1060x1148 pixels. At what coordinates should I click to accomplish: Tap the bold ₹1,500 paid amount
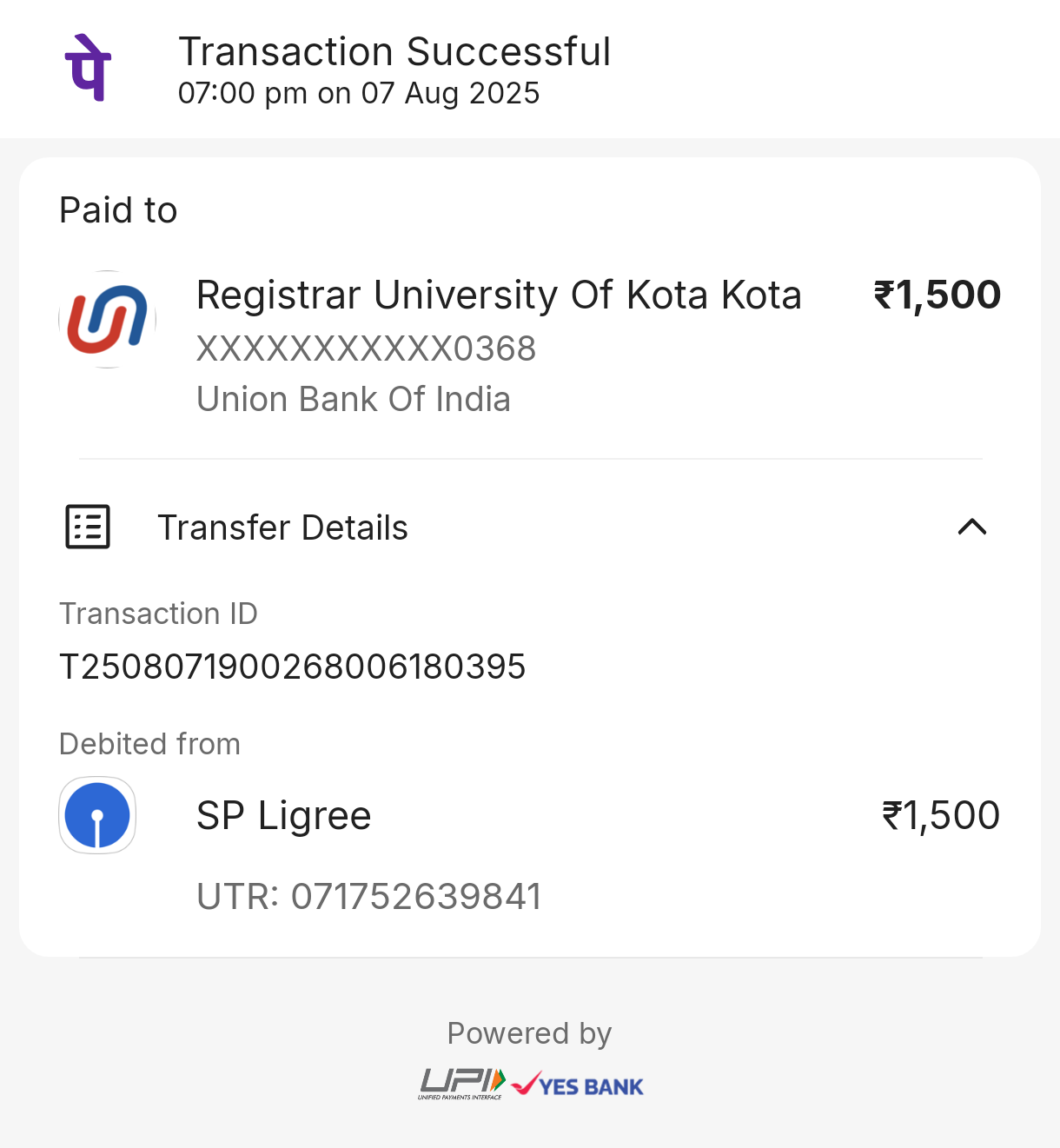point(937,295)
